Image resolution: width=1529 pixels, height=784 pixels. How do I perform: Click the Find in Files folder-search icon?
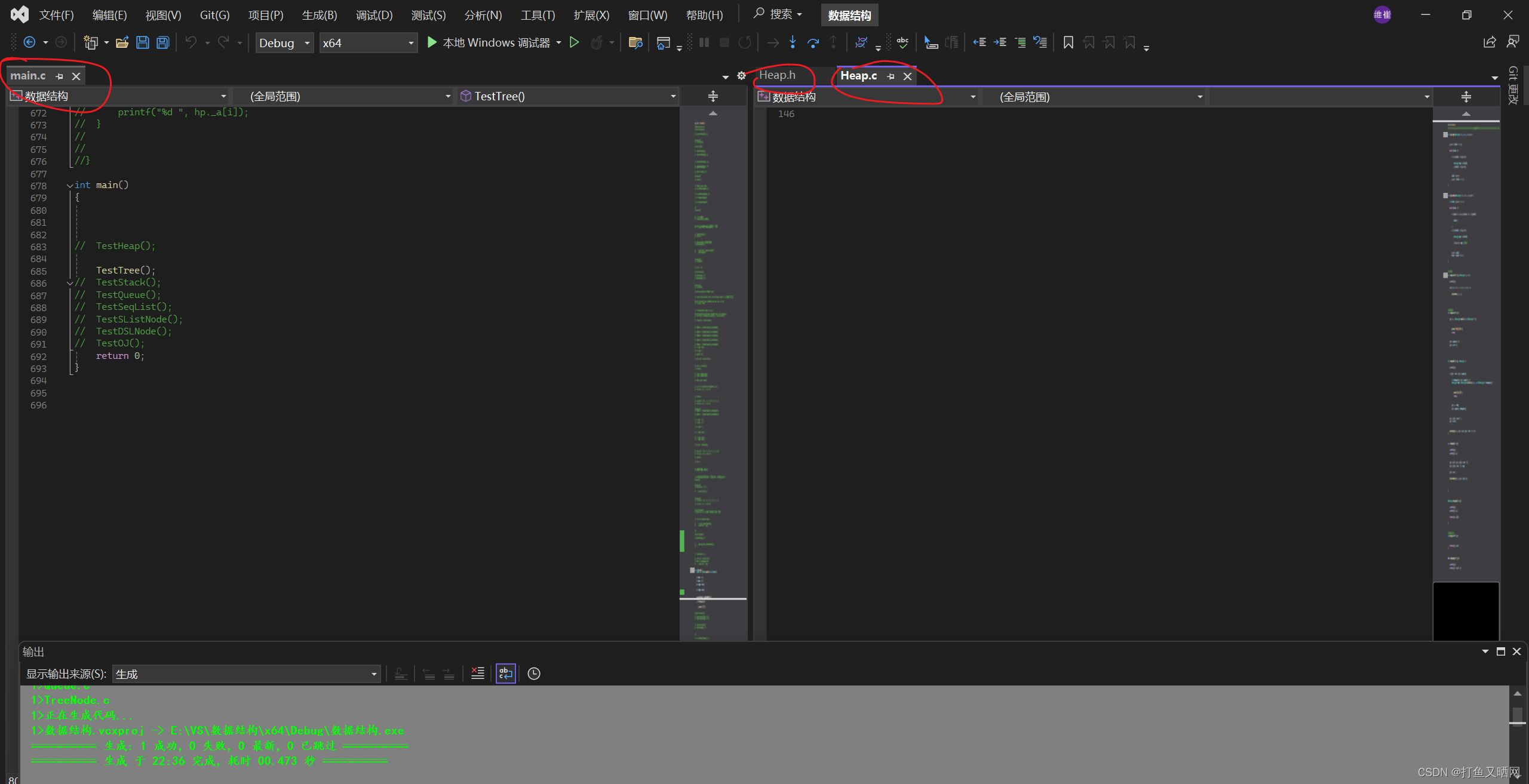635,42
